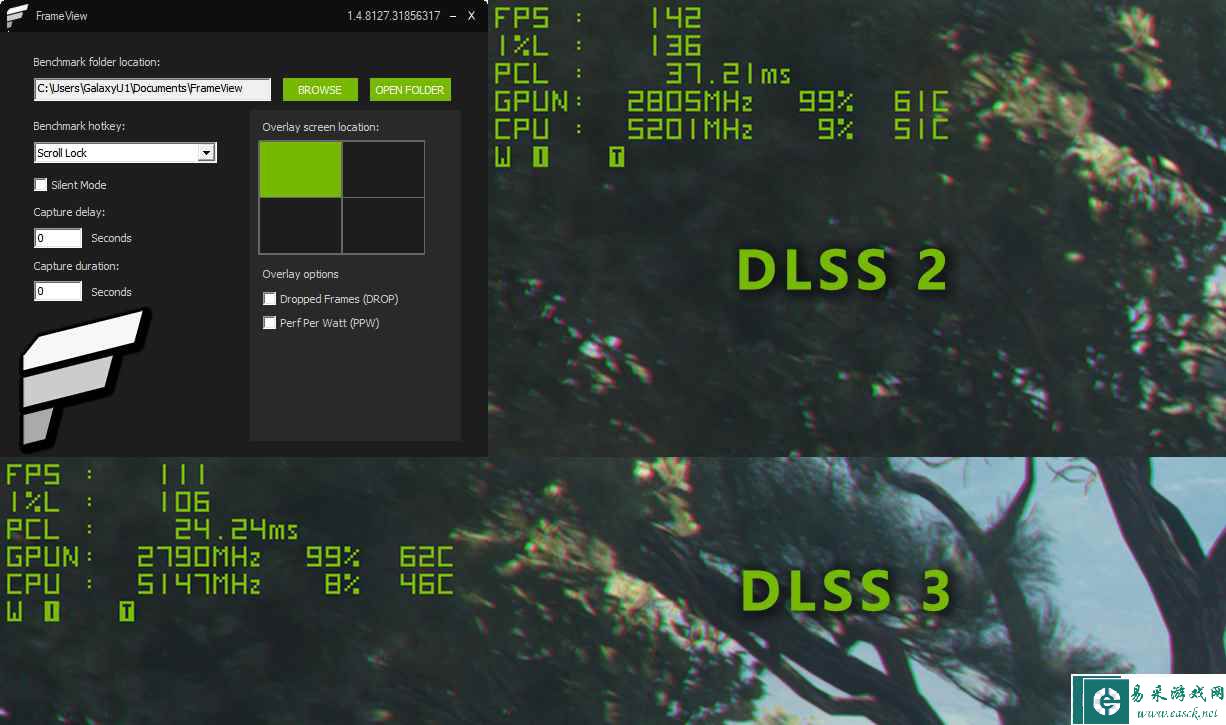Select bottom-right overlay screen location

click(383, 226)
